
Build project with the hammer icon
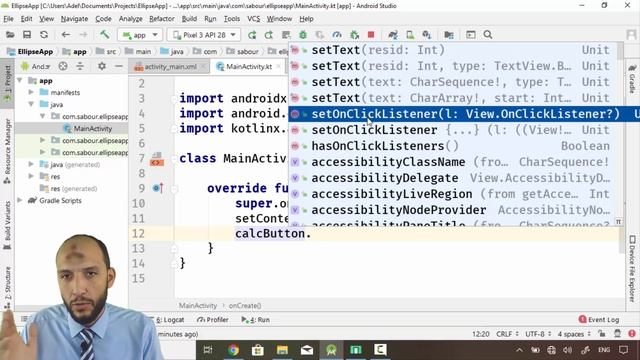104,35
